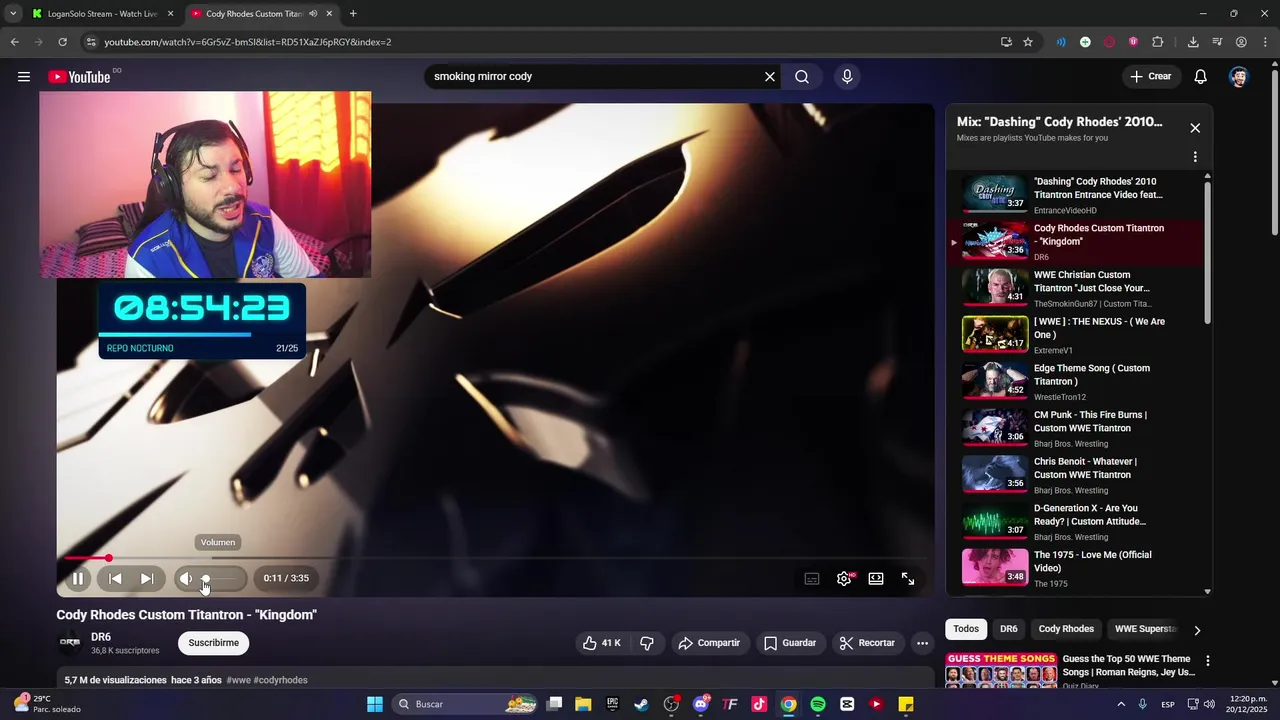Play Dashing Cody Rhodes 2010 Titantron video
The width and height of the screenshot is (1280, 720).
pyautogui.click(x=1074, y=195)
